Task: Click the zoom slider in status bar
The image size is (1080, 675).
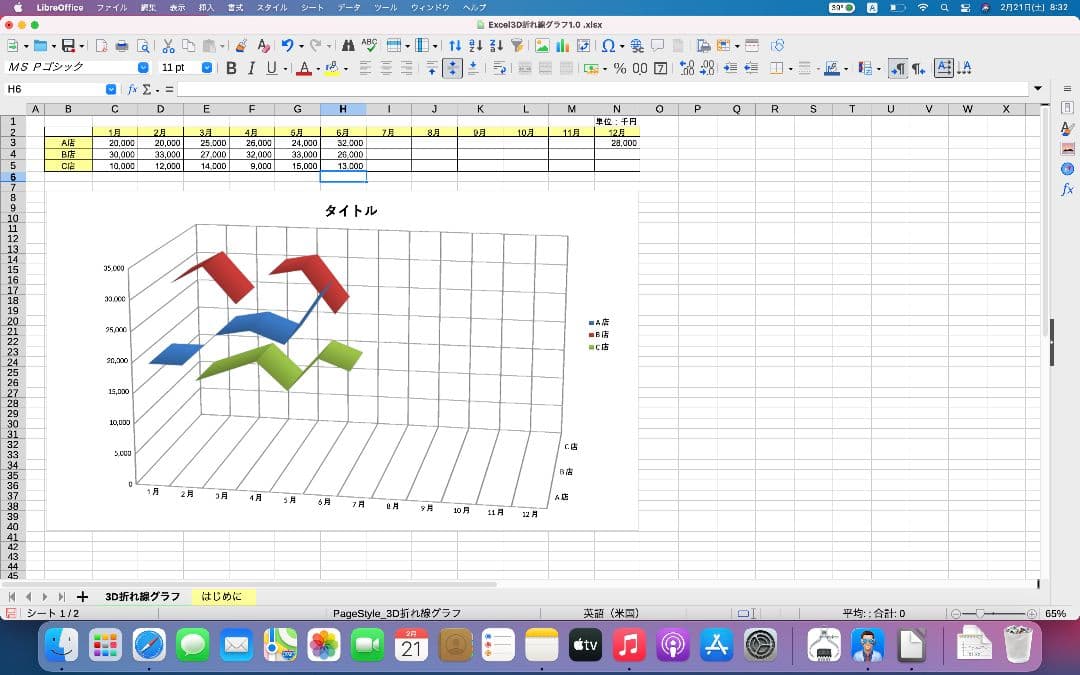Action: point(990,613)
